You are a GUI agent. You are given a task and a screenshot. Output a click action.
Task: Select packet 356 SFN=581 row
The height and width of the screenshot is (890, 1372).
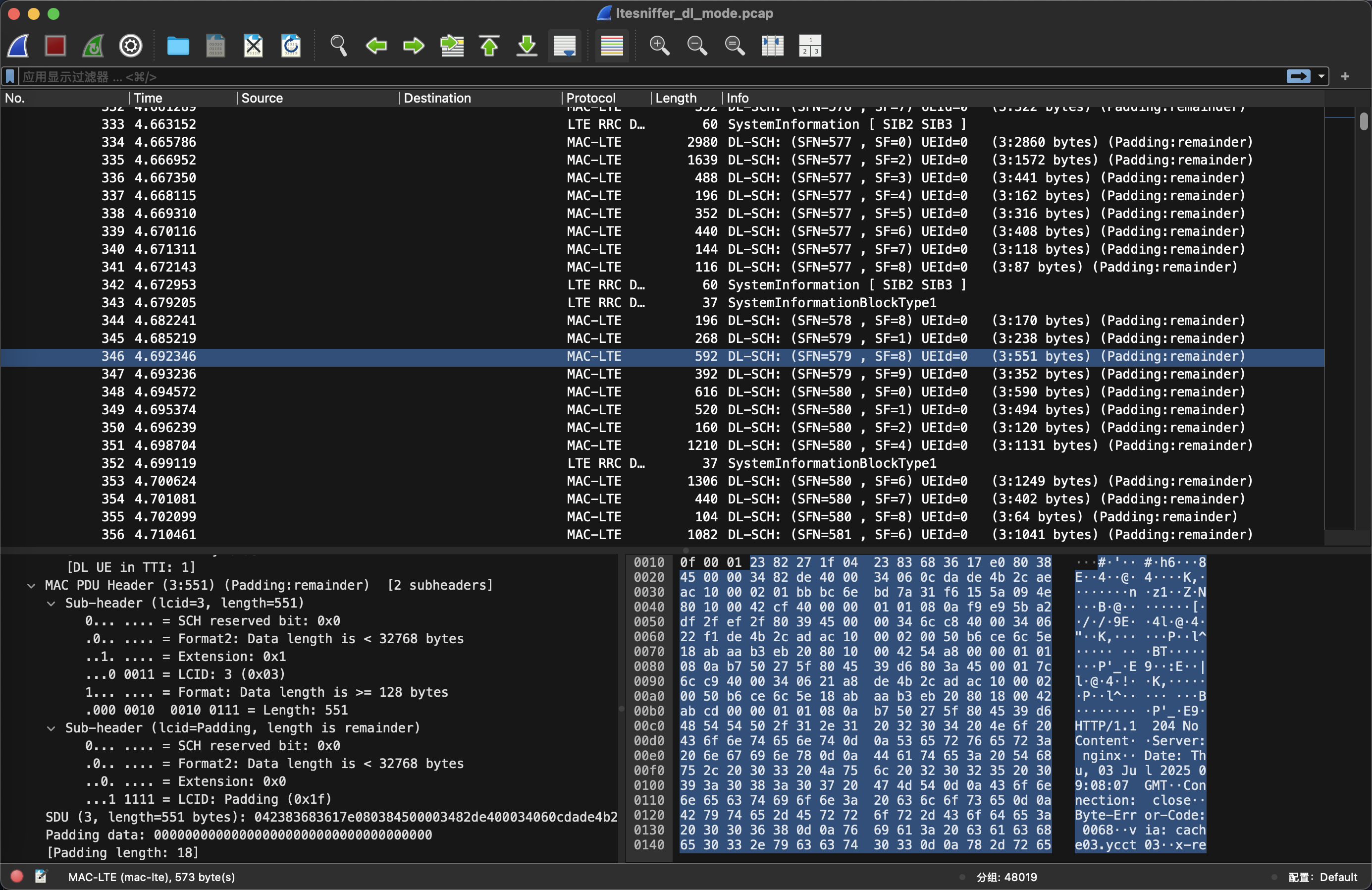pyautogui.click(x=662, y=534)
